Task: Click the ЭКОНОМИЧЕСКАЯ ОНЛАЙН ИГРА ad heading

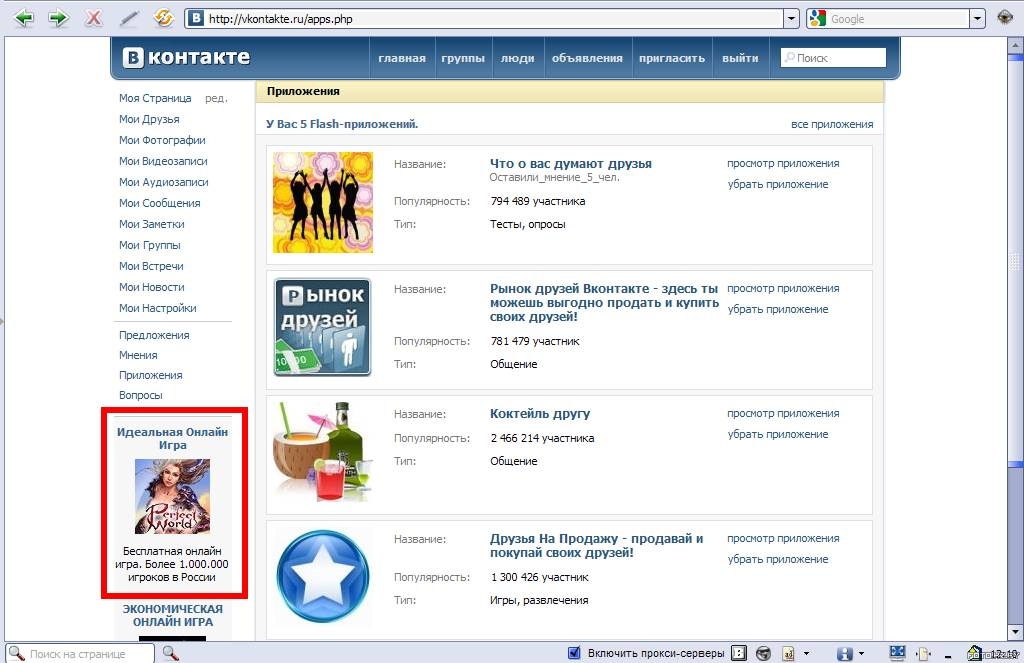Action: 172,615
